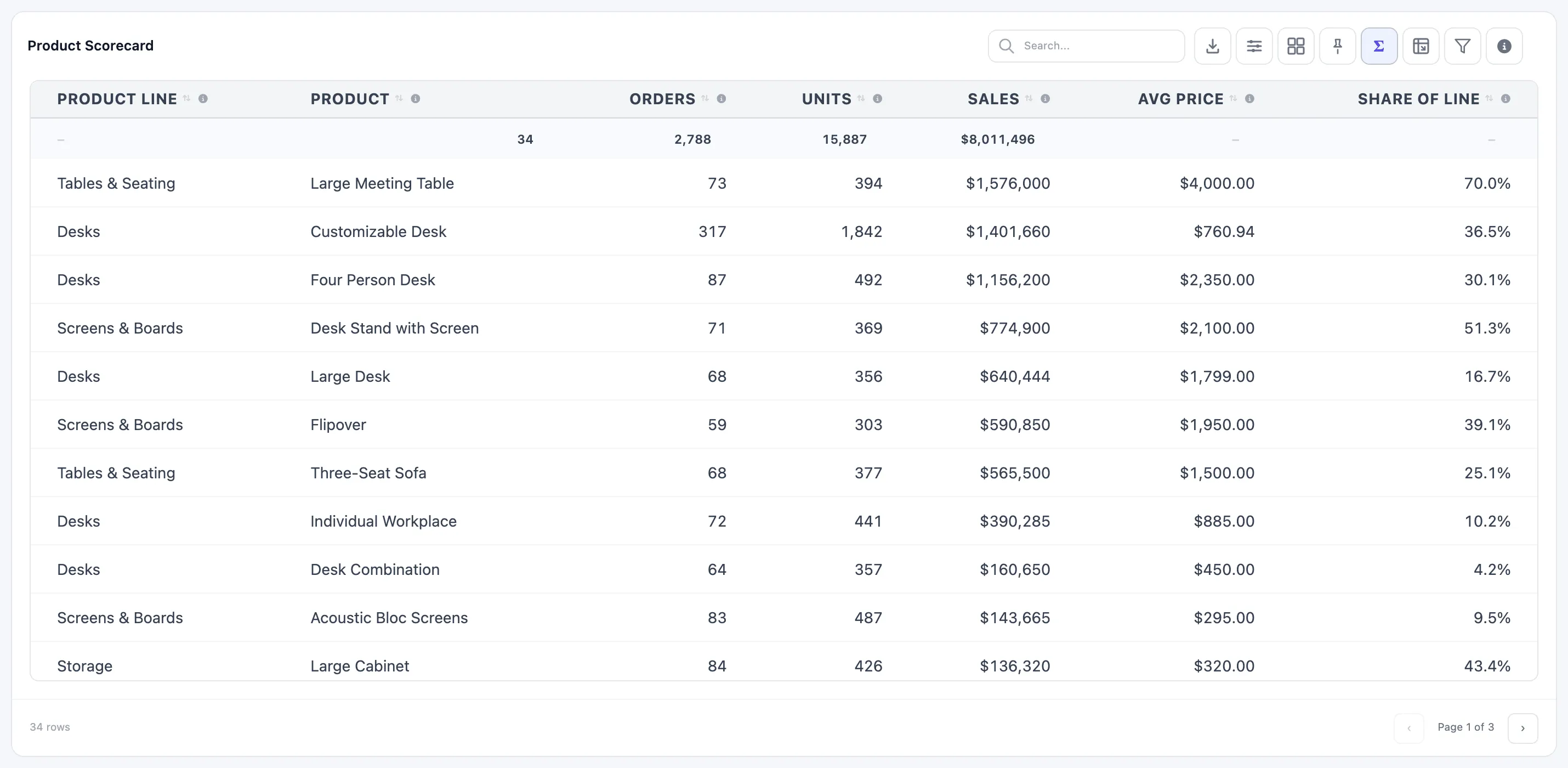This screenshot has width=1568, height=768.
Task: Click the Storage product line cell
Action: click(x=84, y=667)
